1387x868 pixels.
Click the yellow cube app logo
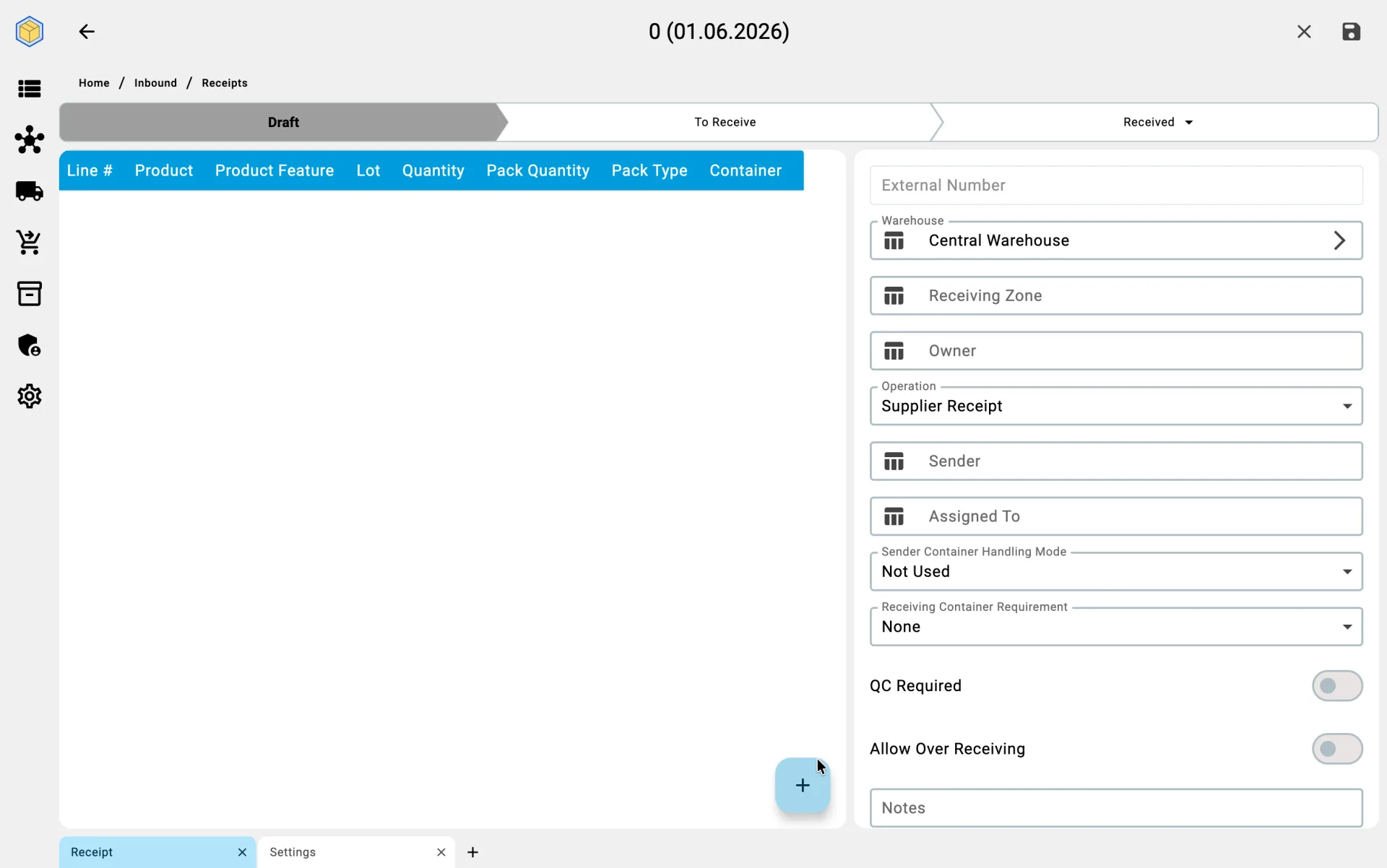pyautogui.click(x=30, y=32)
